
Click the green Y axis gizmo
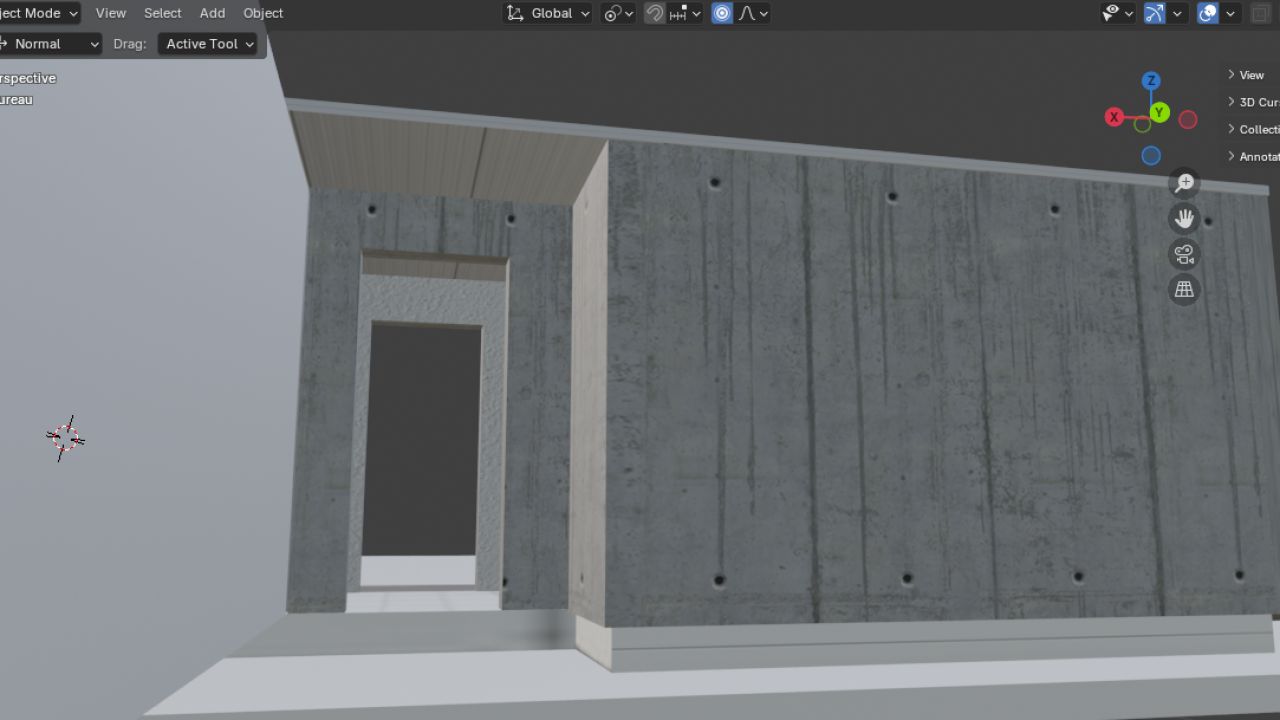[1159, 112]
